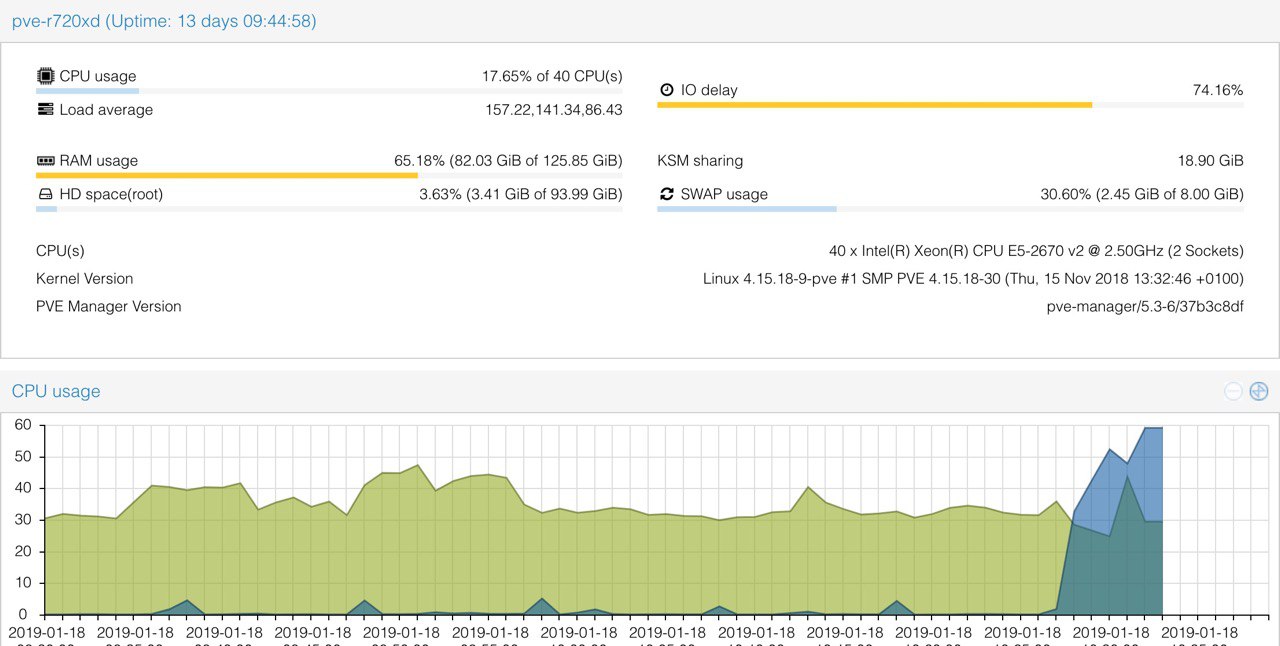Click the SWAP usage refresh icon

(667, 194)
